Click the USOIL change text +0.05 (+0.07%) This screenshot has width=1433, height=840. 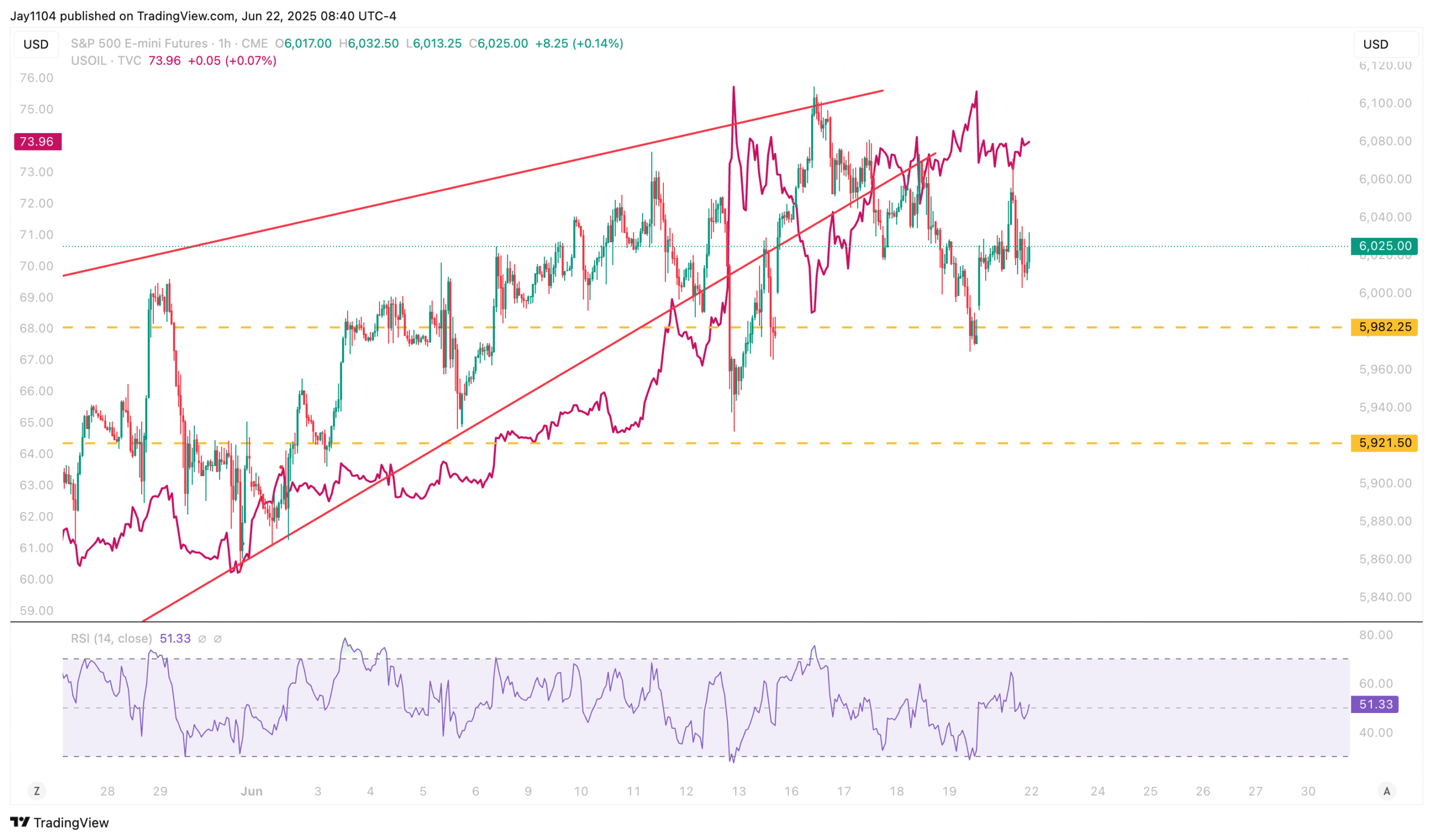click(232, 61)
